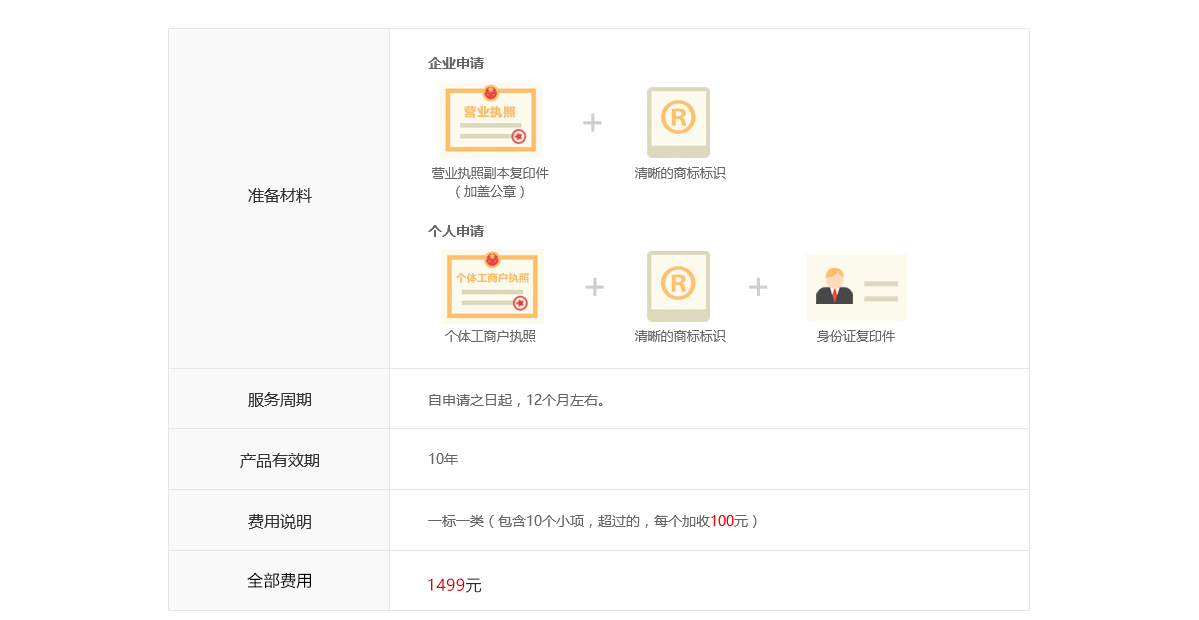Select the 服务周期 row label
1199x620 pixels.
[x=280, y=399]
